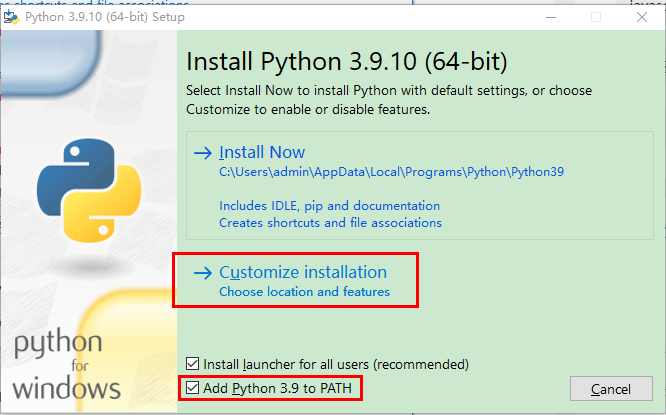The height and width of the screenshot is (415, 666).
Task: Close the Python Setup window
Action: pyautogui.click(x=642, y=17)
